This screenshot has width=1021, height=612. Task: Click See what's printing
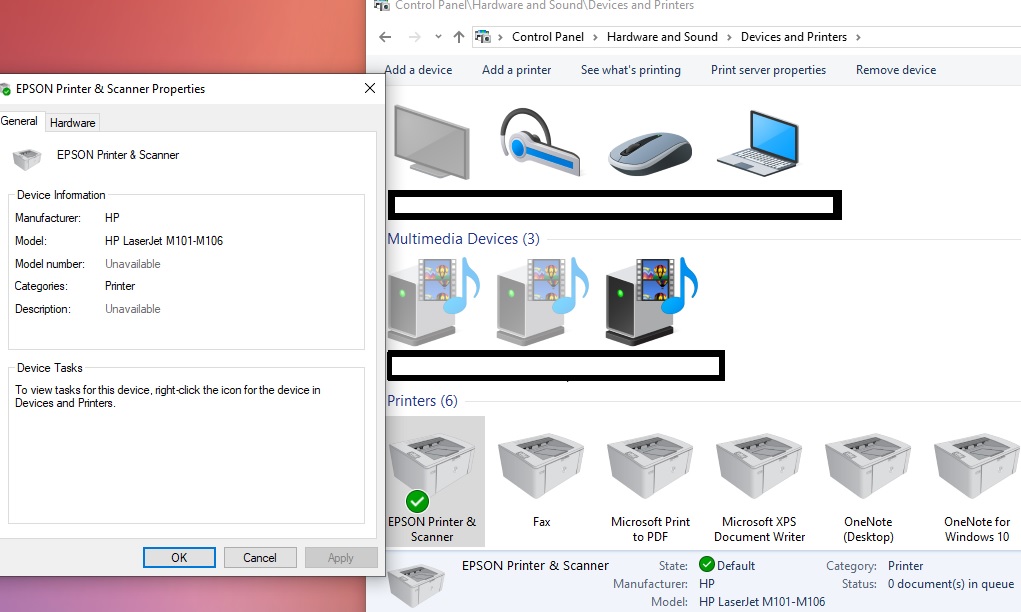631,70
